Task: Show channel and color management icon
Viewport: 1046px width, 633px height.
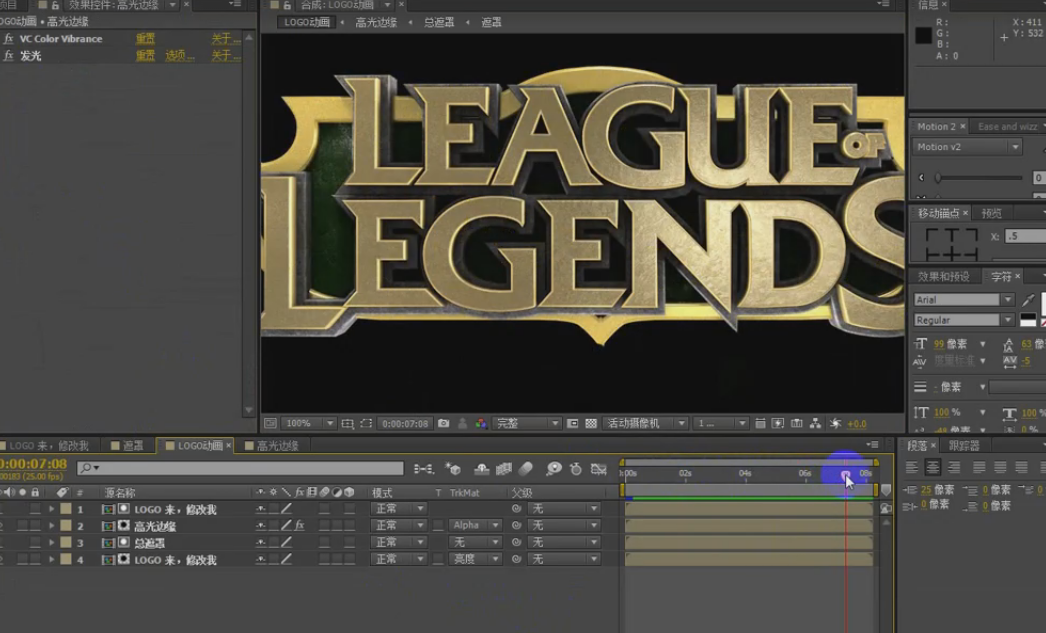Action: tap(481, 424)
